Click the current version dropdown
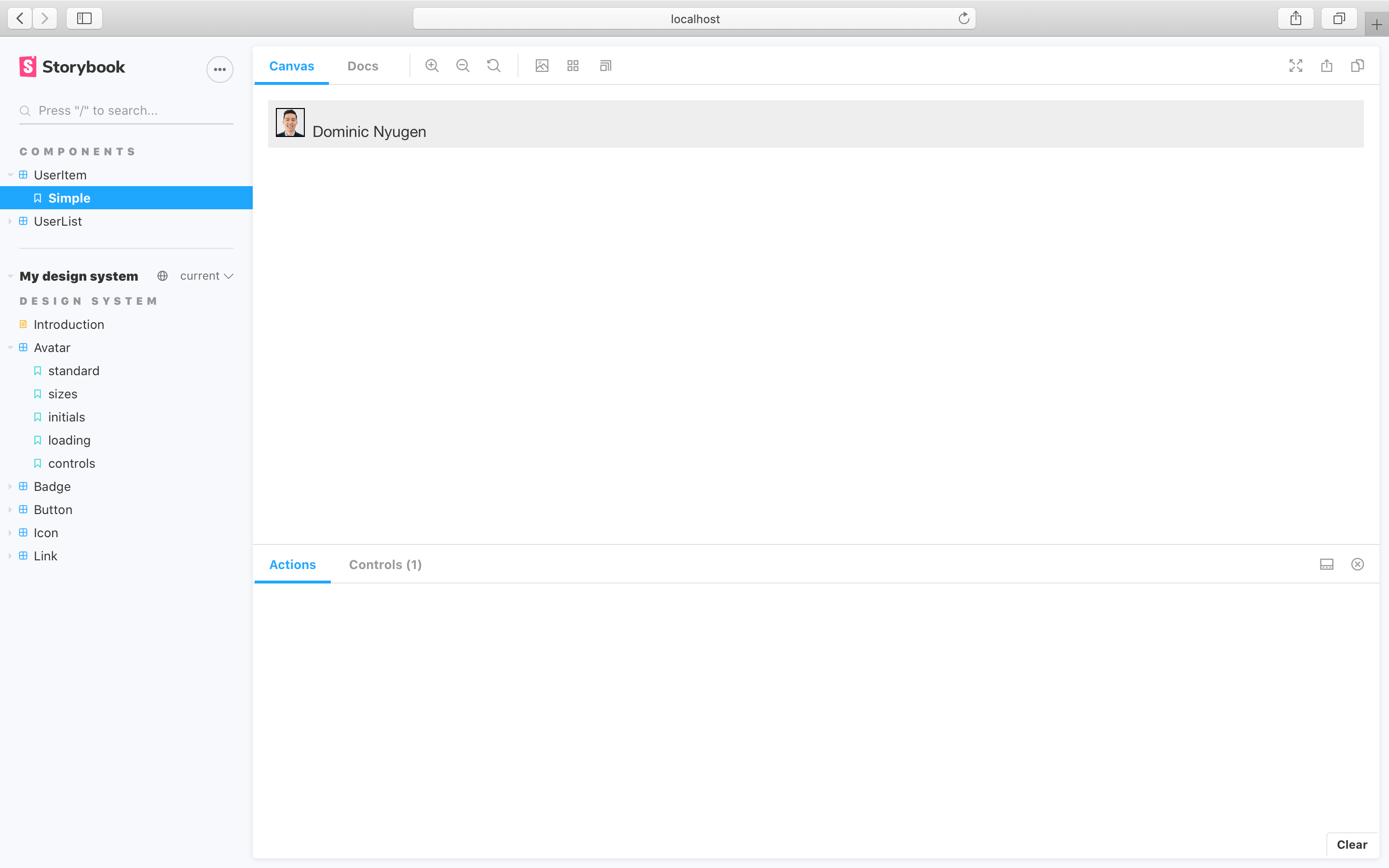1389x868 pixels. [206, 275]
